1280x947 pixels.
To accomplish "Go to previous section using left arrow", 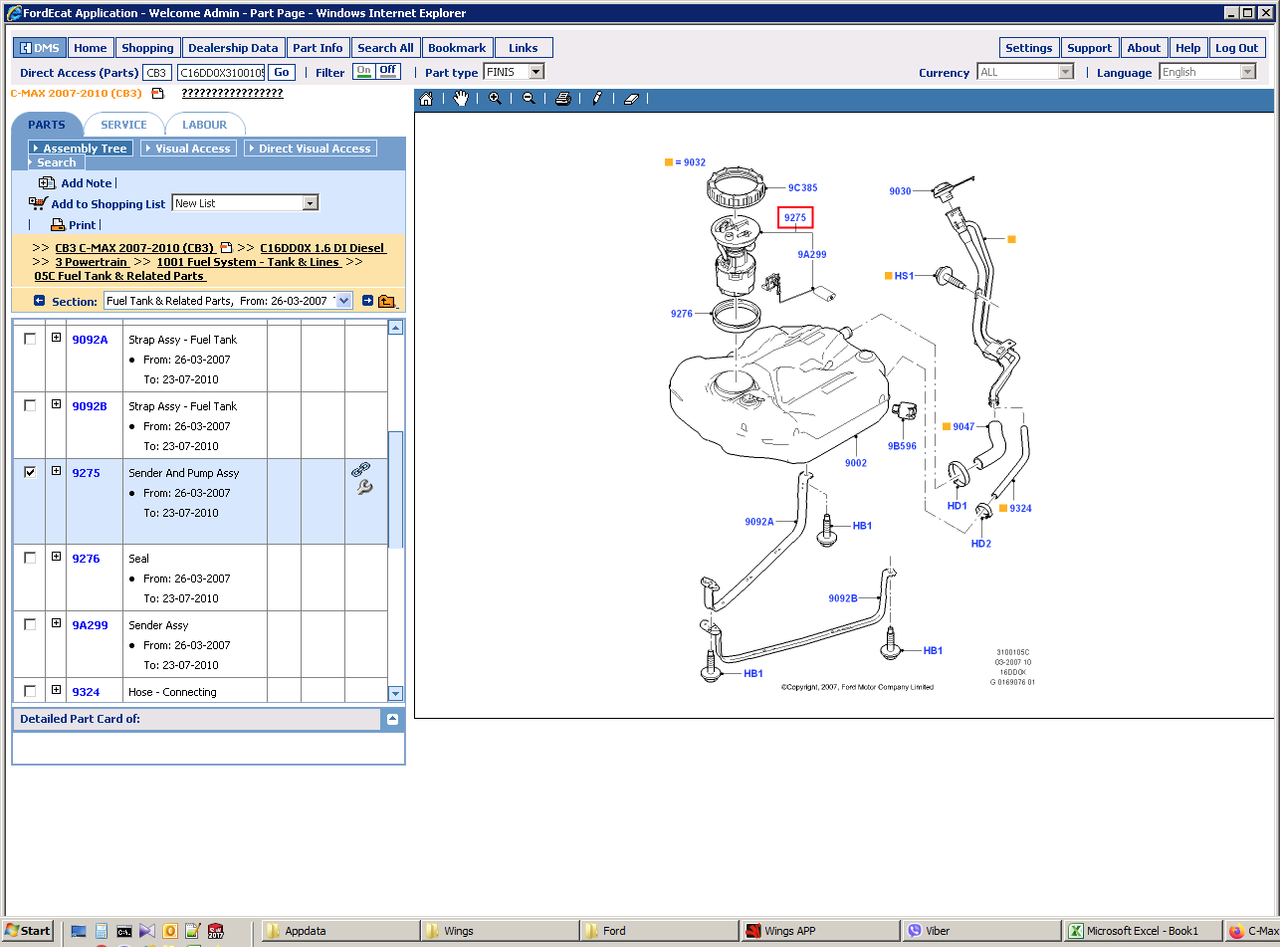I will pyautogui.click(x=39, y=301).
